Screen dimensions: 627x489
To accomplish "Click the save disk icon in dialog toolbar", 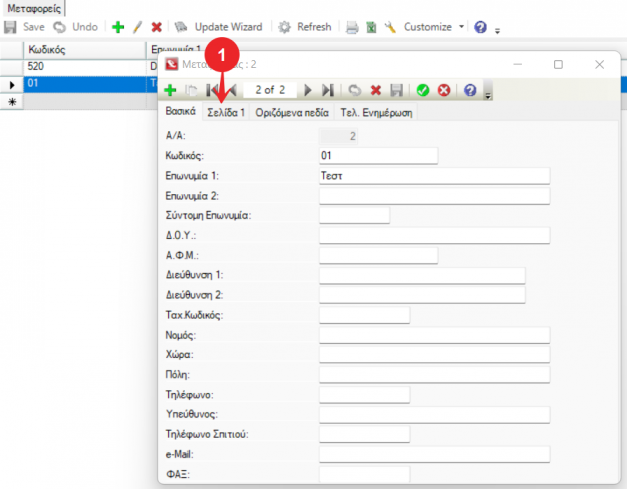I will (x=396, y=90).
